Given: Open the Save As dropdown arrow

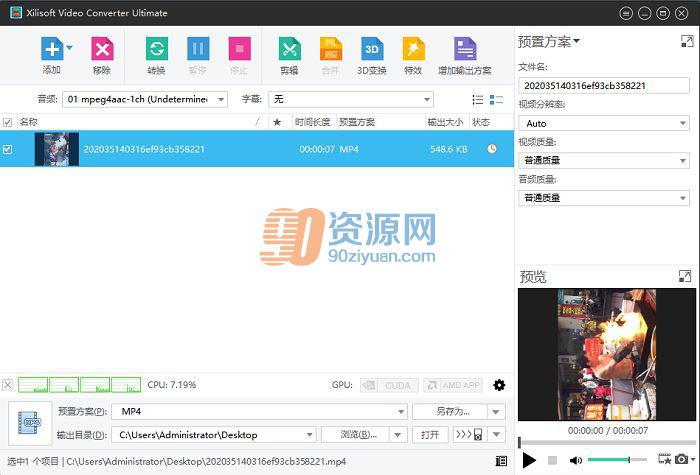Looking at the screenshot, I should 496,412.
